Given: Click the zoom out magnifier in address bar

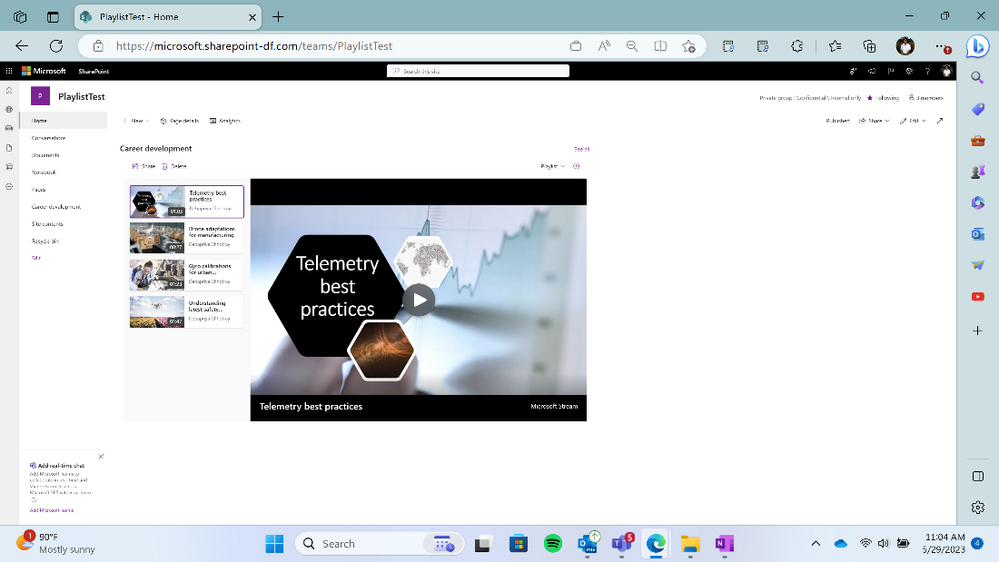Looking at the screenshot, I should tap(631, 46).
